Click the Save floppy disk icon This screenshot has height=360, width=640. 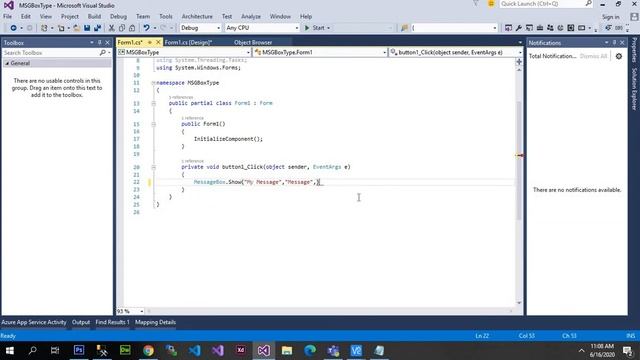[87, 28]
